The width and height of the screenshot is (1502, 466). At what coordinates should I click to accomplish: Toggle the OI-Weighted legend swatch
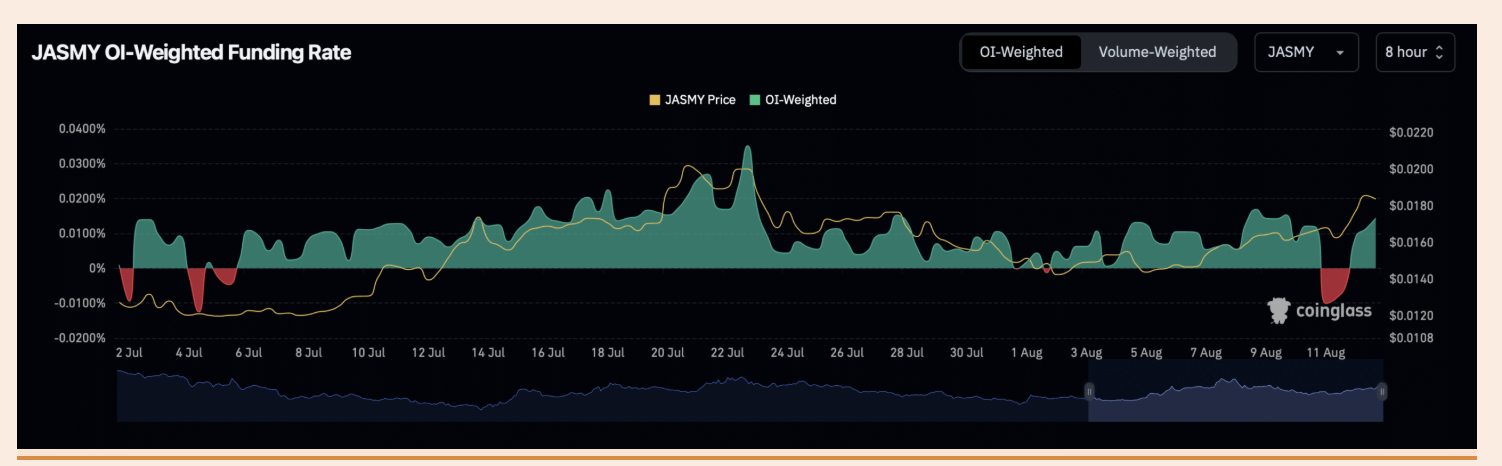755,100
